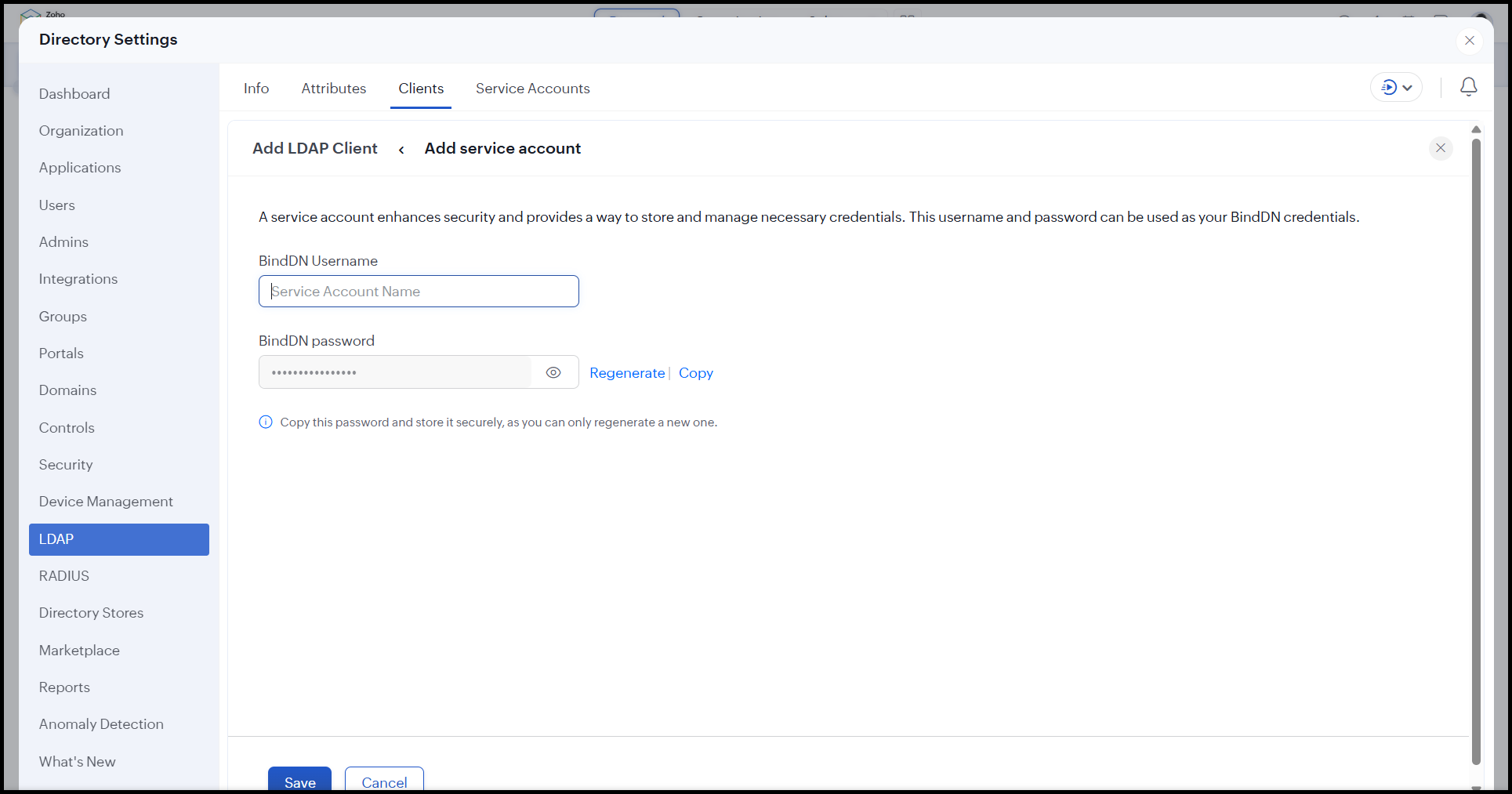Open the Attributes tab
This screenshot has height=794, width=1512.
[x=333, y=89]
